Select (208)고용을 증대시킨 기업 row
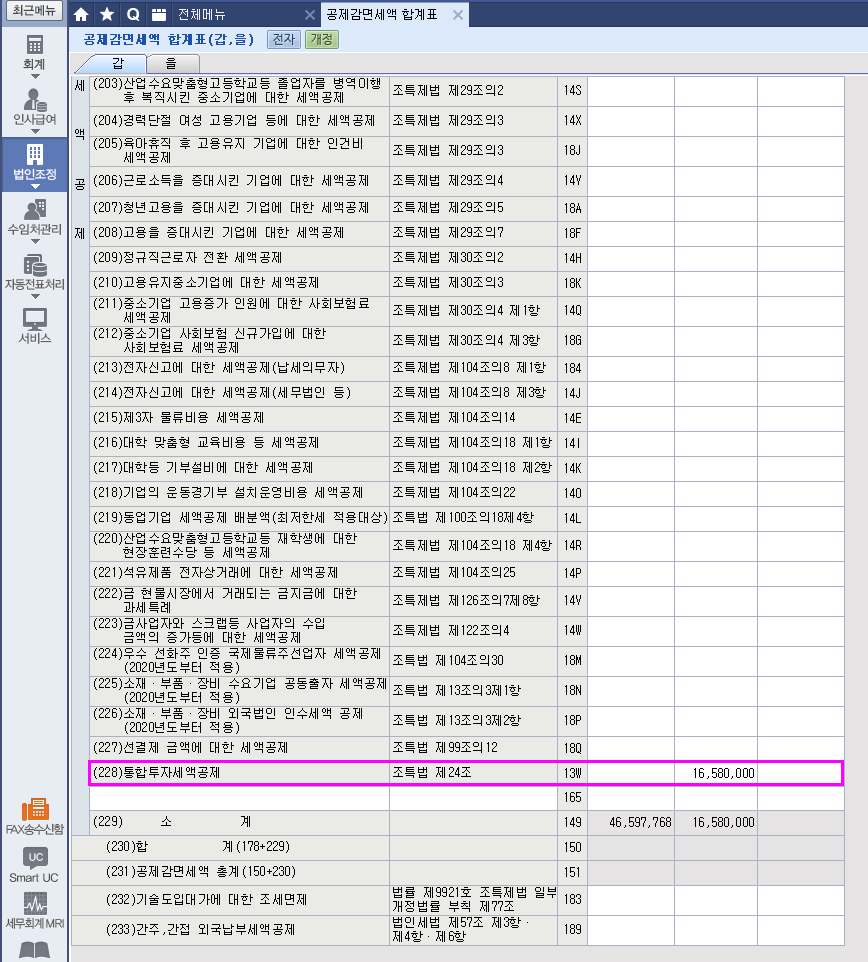Screen dimensions: 868x962 tap(466, 233)
